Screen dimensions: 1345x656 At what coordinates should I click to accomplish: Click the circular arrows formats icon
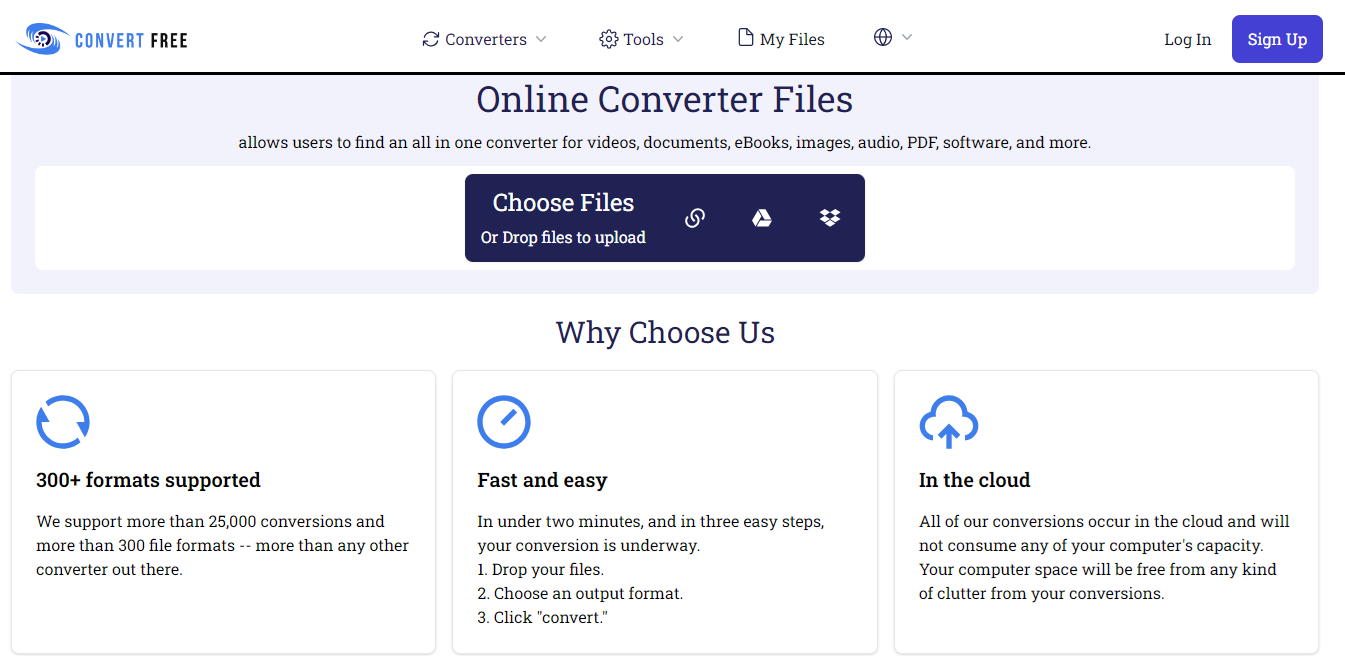pos(63,422)
